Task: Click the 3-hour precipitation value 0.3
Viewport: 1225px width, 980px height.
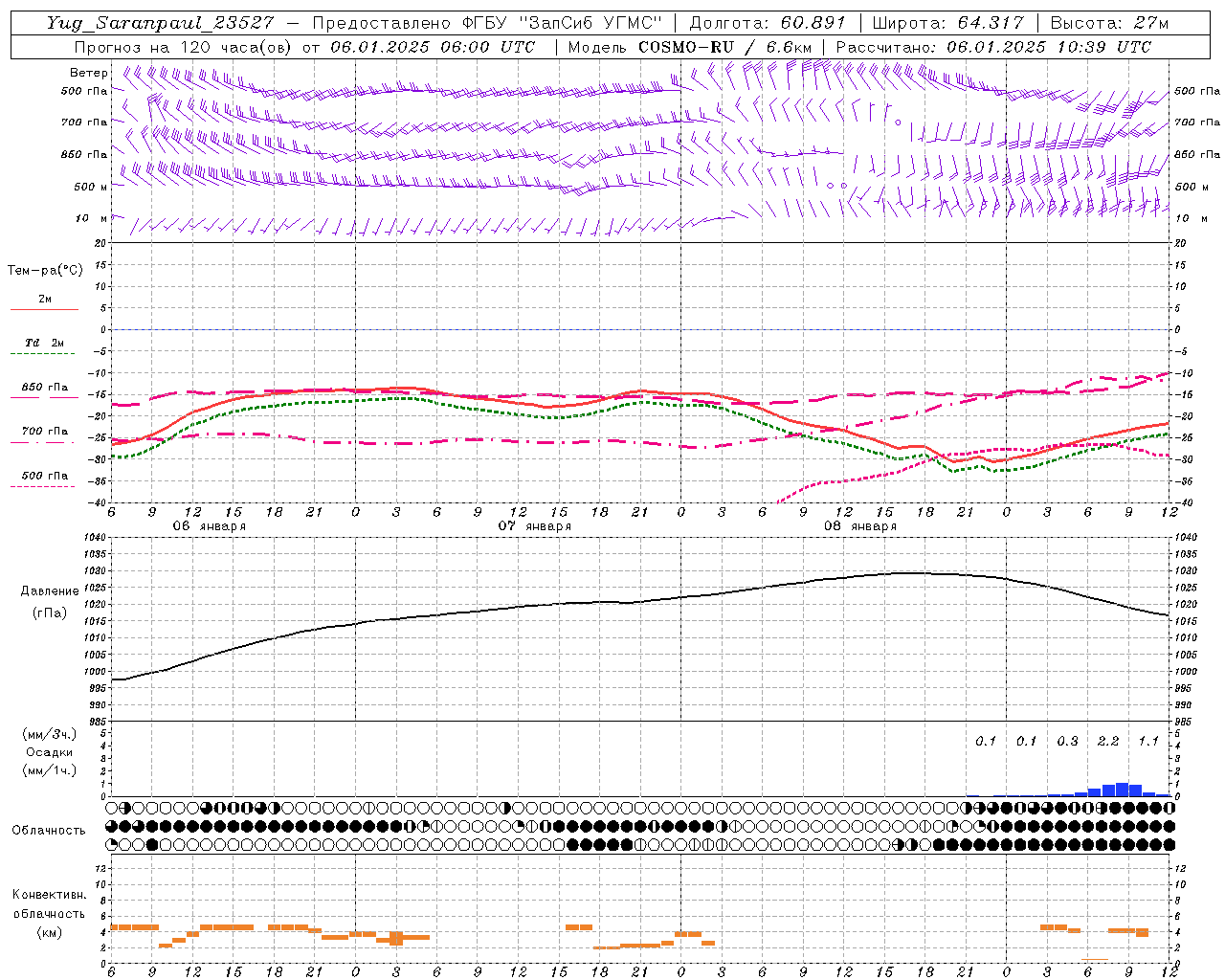Action: [x=1067, y=742]
